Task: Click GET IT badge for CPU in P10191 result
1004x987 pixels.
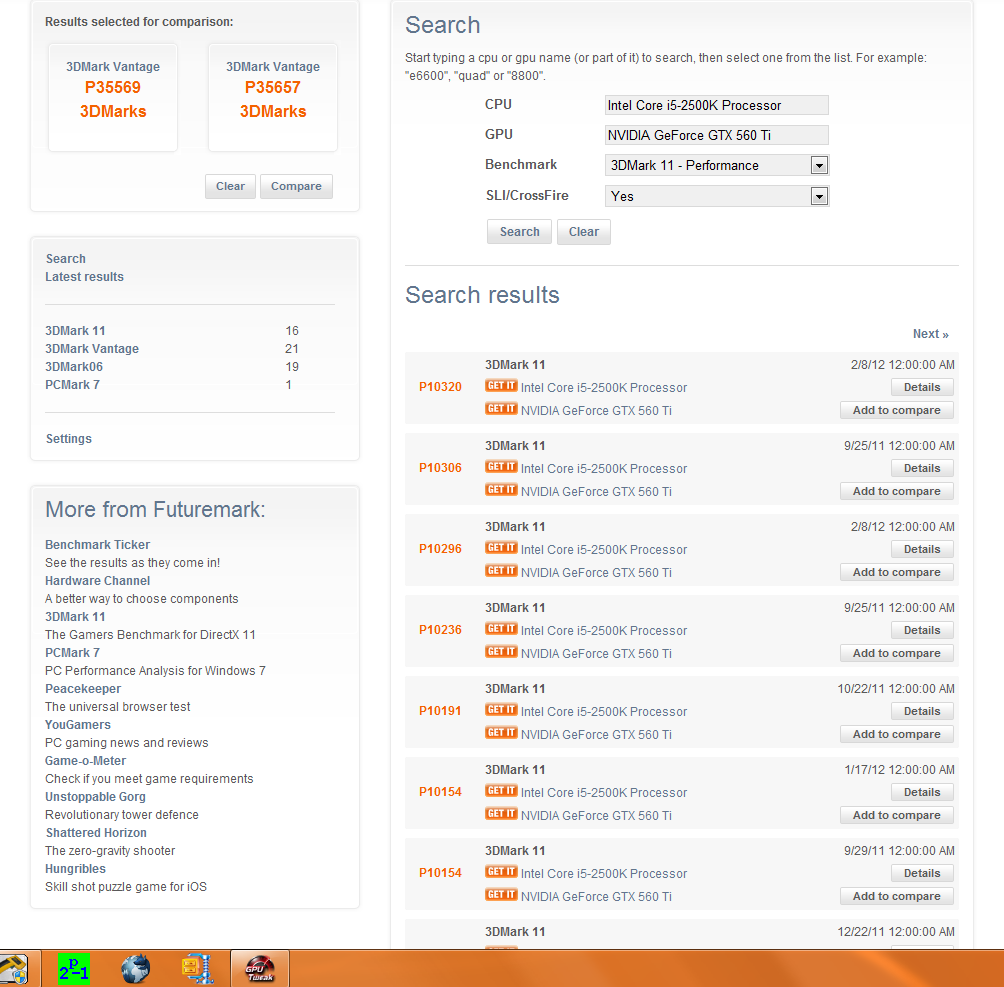Action: pos(501,710)
